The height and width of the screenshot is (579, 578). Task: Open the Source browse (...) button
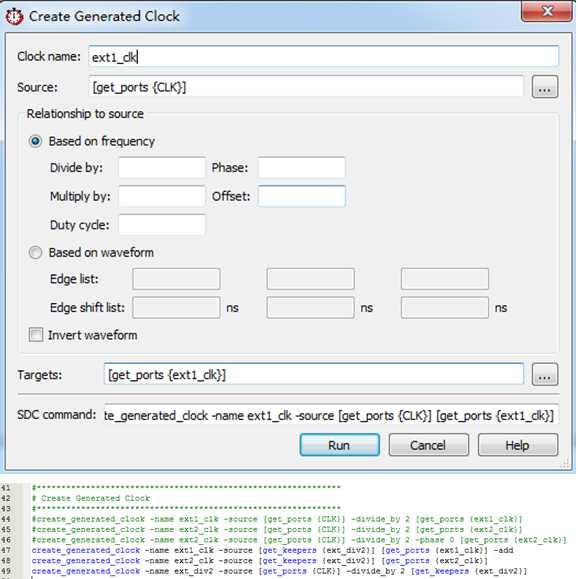pyautogui.click(x=544, y=87)
